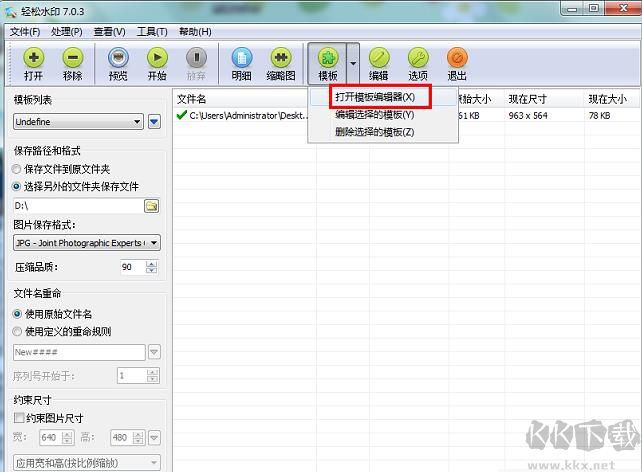Enable the 约束图片尺寸 checkbox
The image size is (642, 472).
tap(17, 418)
